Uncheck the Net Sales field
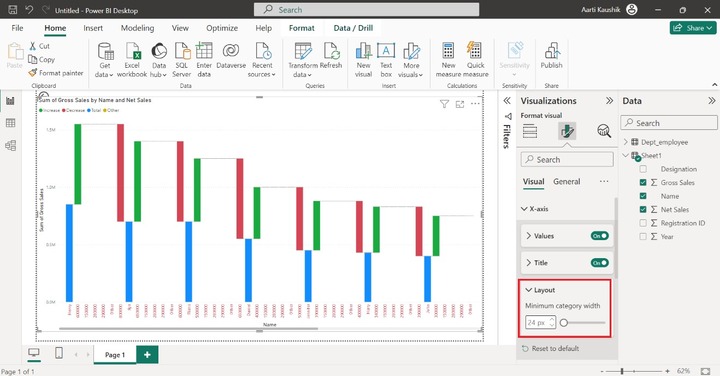Viewport: 720px width, 376px height. [x=643, y=209]
